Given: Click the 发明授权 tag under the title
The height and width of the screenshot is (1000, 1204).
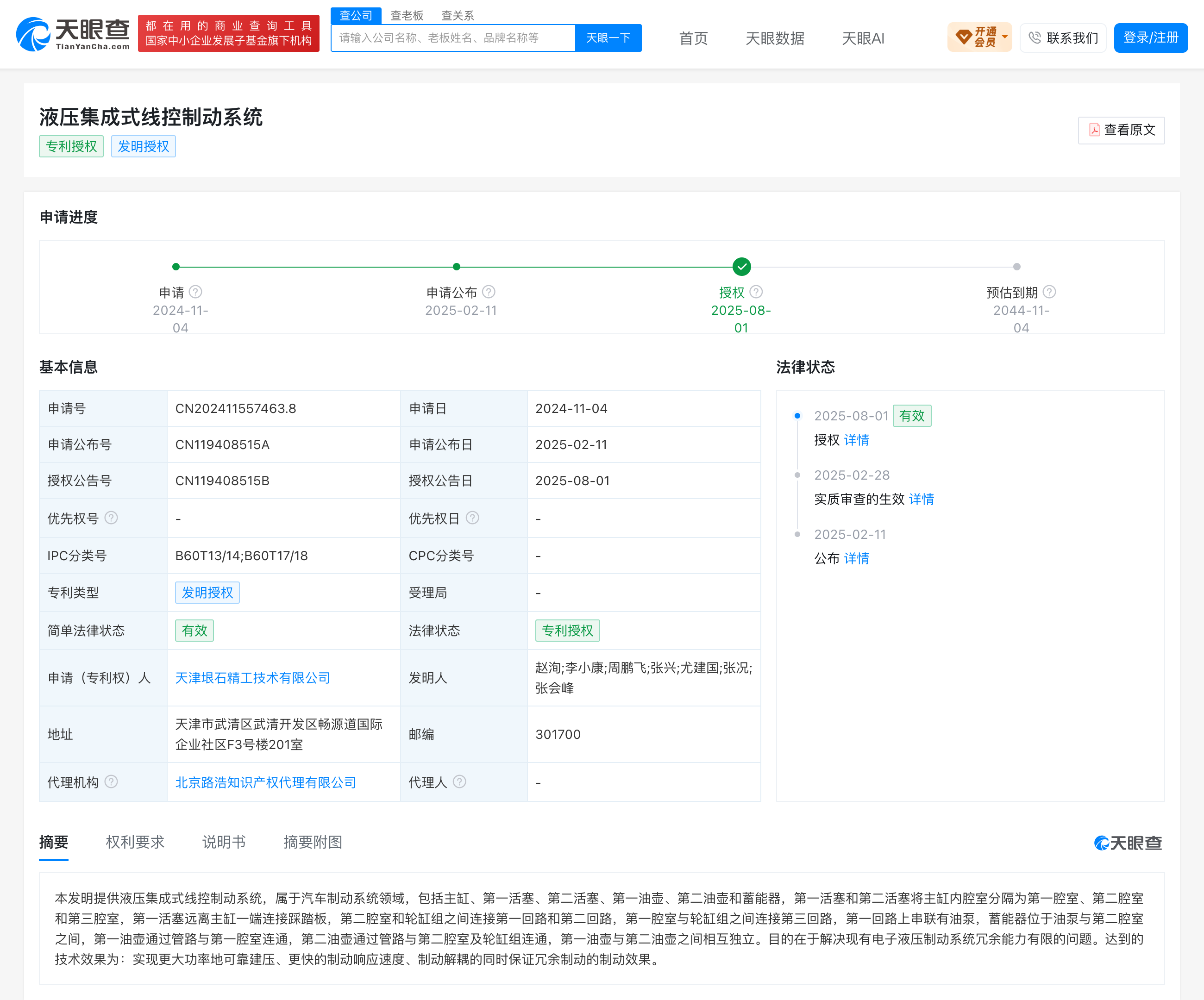Looking at the screenshot, I should pyautogui.click(x=144, y=146).
